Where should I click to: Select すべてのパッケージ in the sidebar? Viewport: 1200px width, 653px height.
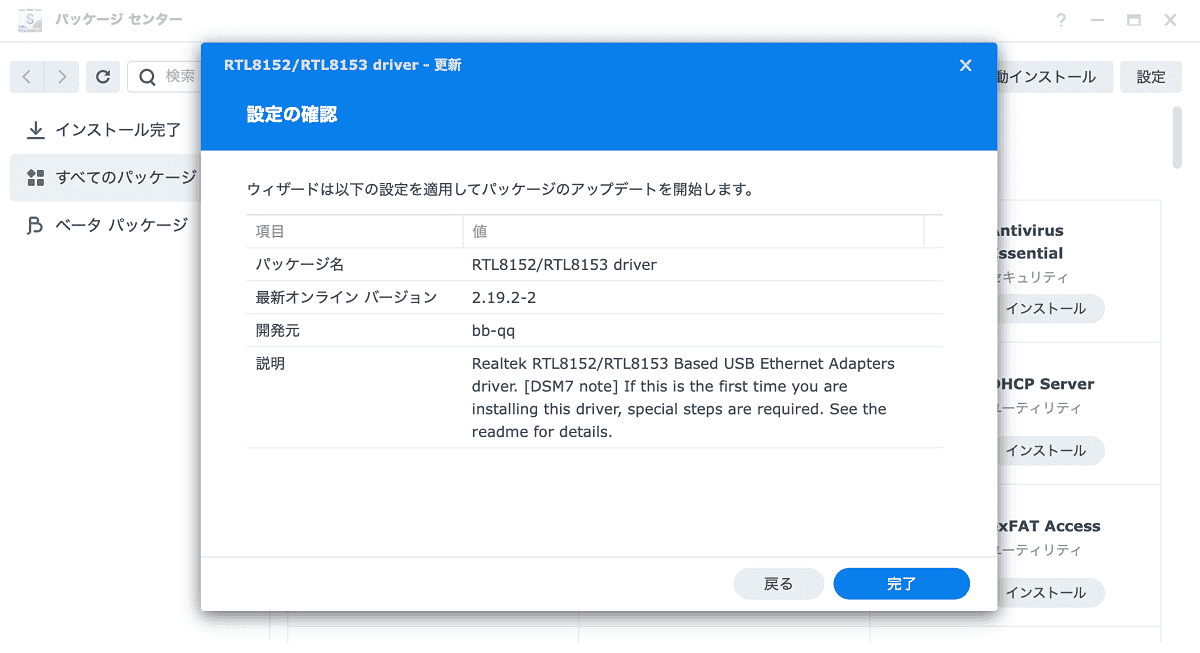105,177
